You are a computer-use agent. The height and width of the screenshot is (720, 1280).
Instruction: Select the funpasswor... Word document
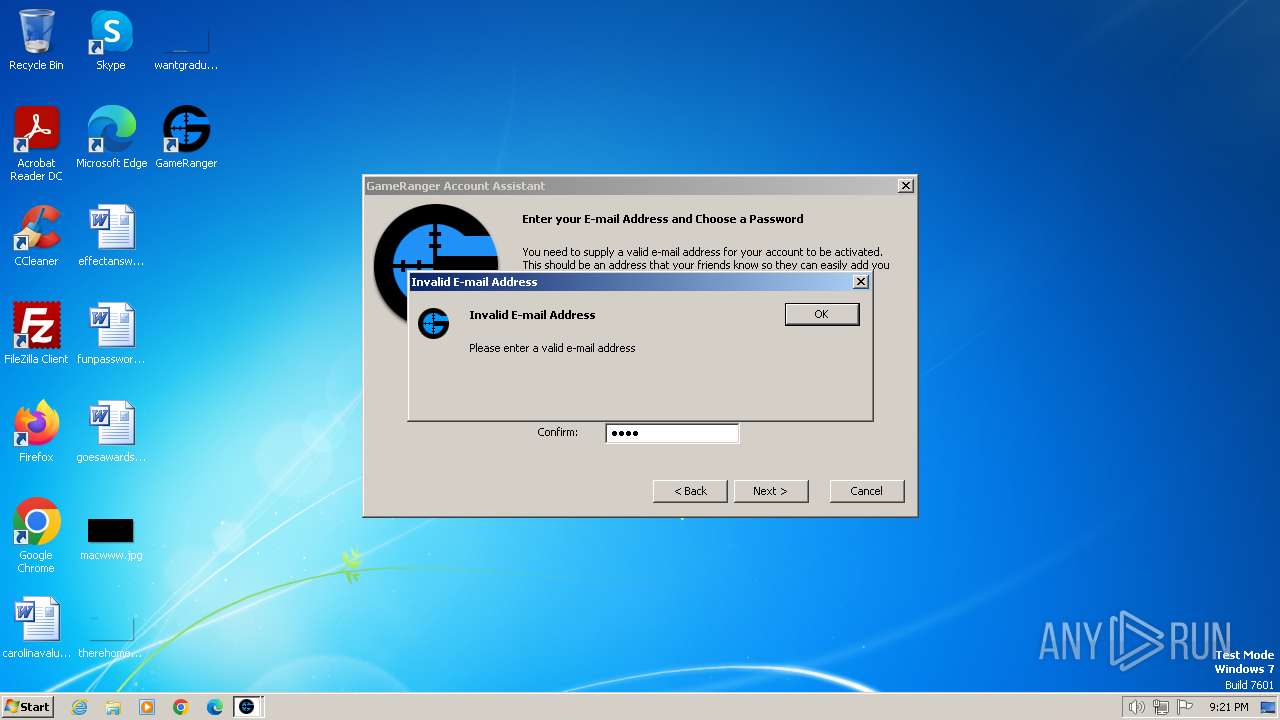[x=111, y=334]
